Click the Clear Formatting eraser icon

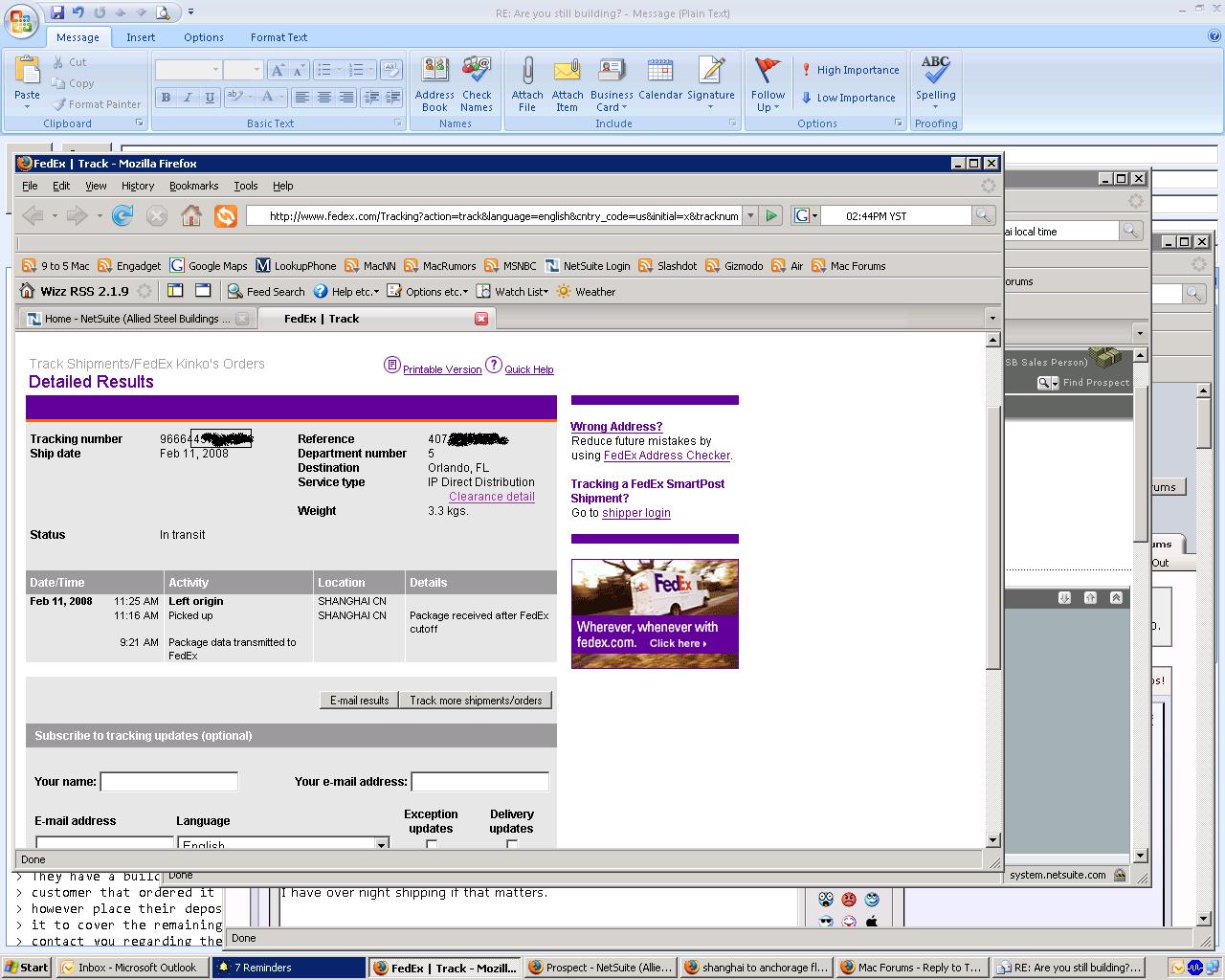(390, 70)
